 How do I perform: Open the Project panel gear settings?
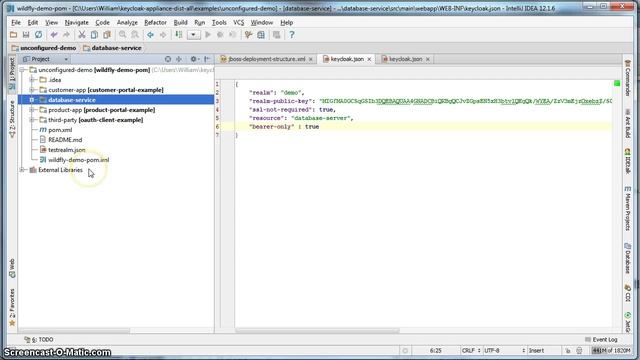click(x=194, y=59)
